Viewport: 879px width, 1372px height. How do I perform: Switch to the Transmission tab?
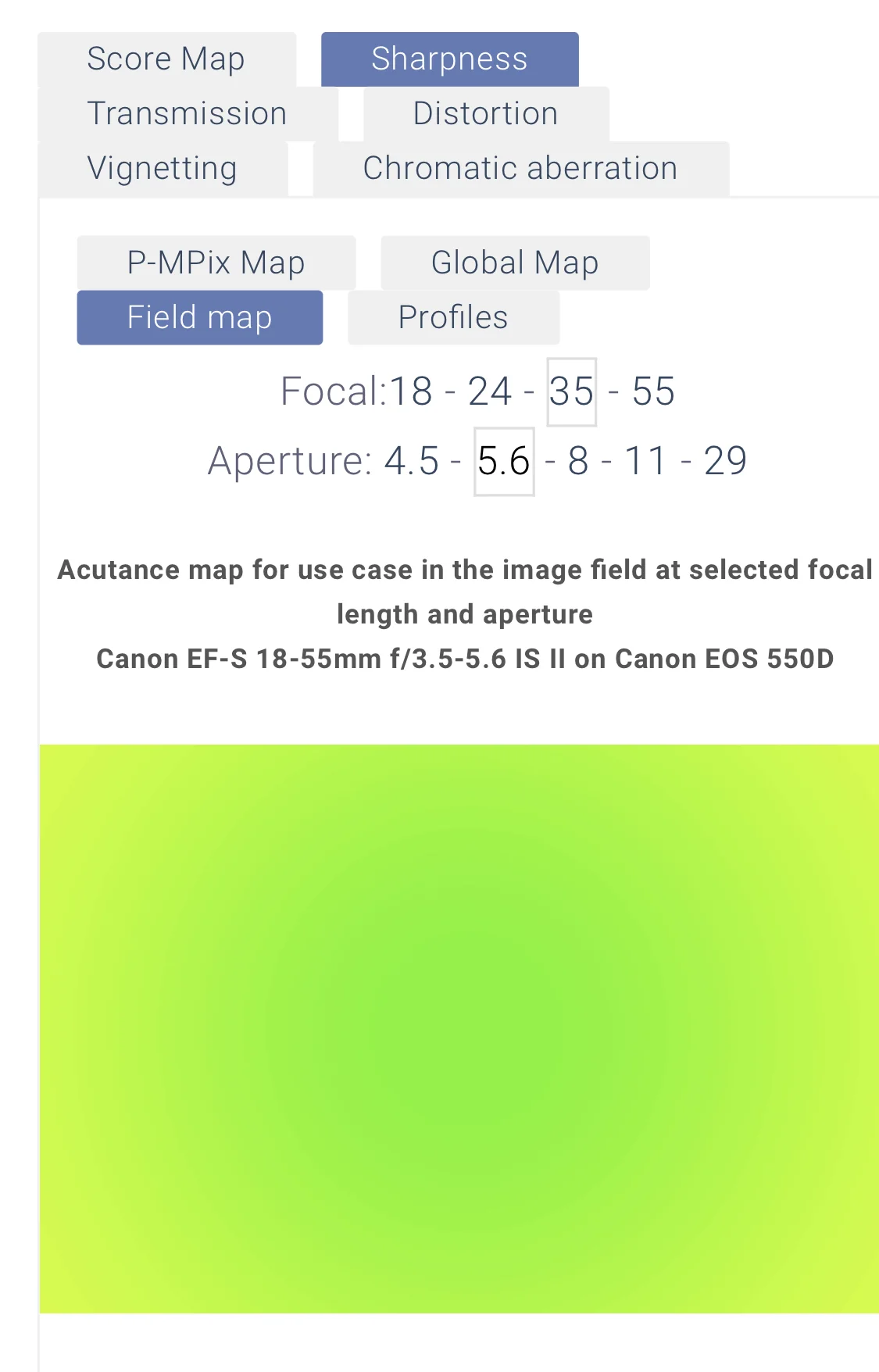click(x=188, y=114)
